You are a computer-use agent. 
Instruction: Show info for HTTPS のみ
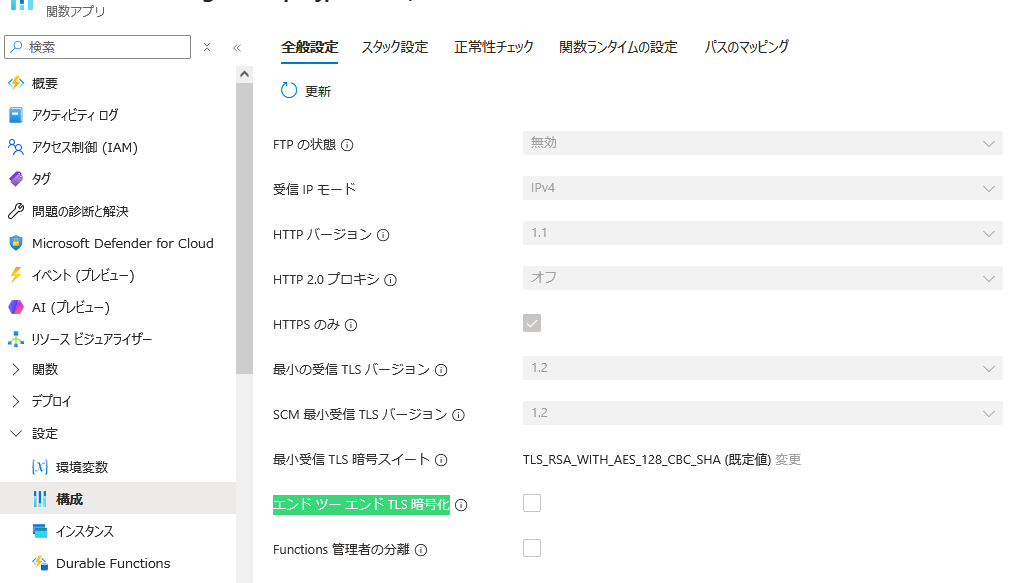(x=351, y=325)
